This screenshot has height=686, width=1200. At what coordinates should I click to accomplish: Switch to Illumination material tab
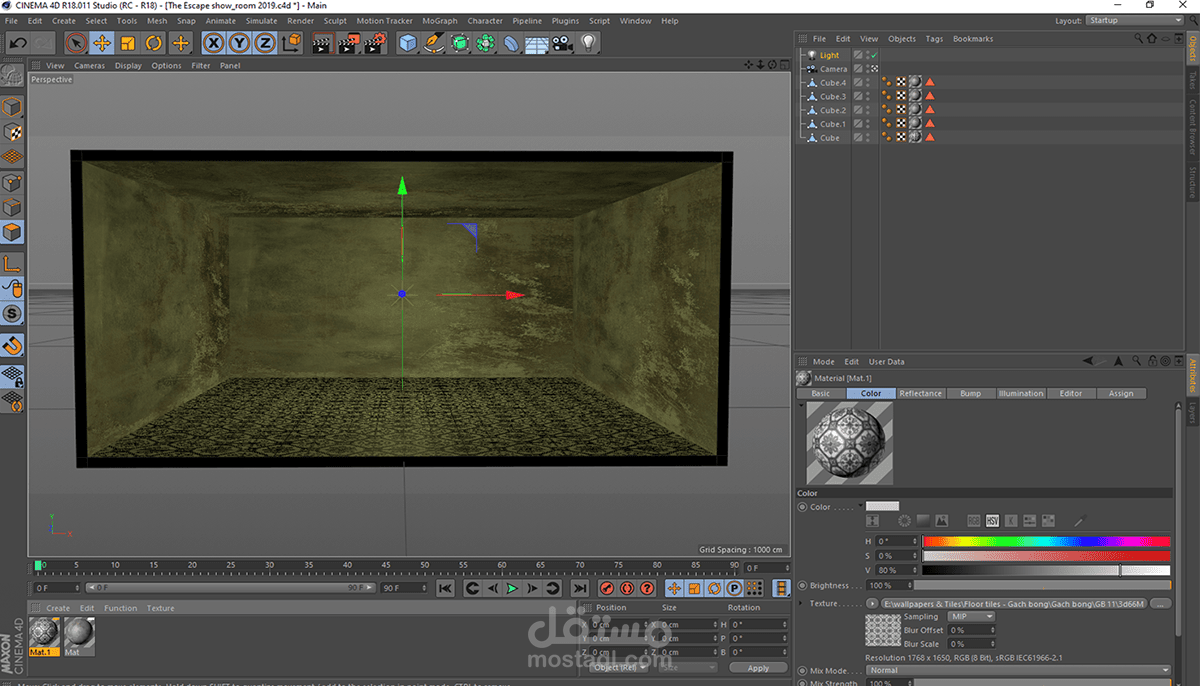pos(1021,393)
